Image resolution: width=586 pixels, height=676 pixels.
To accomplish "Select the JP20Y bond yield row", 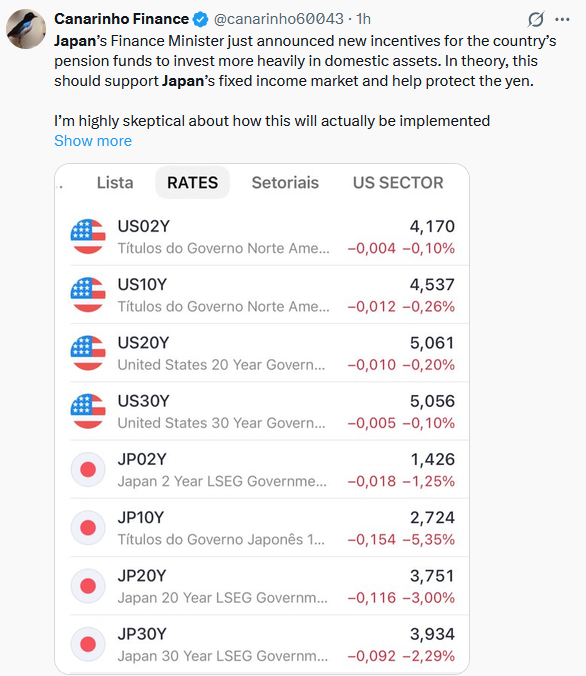I will click(x=263, y=586).
